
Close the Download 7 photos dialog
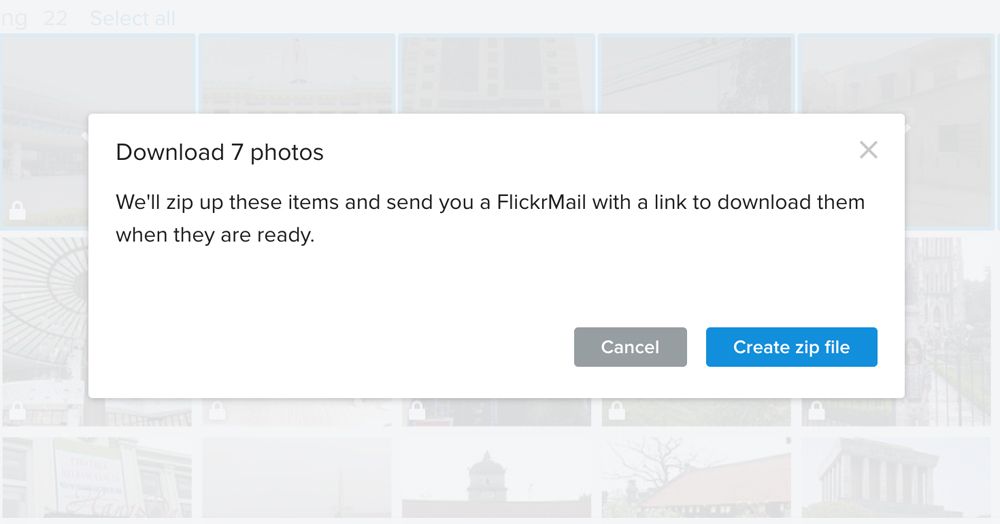[868, 150]
